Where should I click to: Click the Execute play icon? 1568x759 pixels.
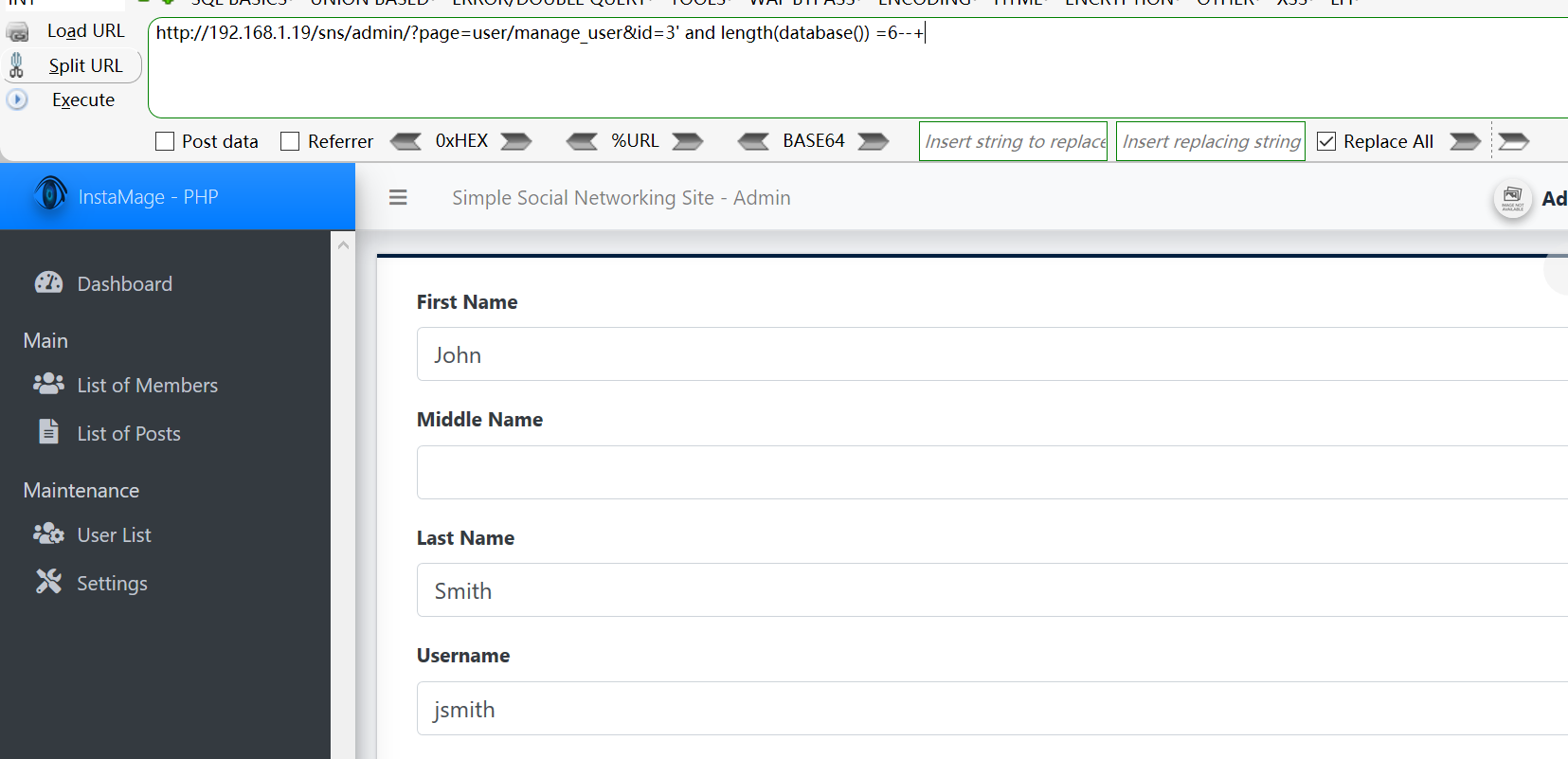click(17, 99)
